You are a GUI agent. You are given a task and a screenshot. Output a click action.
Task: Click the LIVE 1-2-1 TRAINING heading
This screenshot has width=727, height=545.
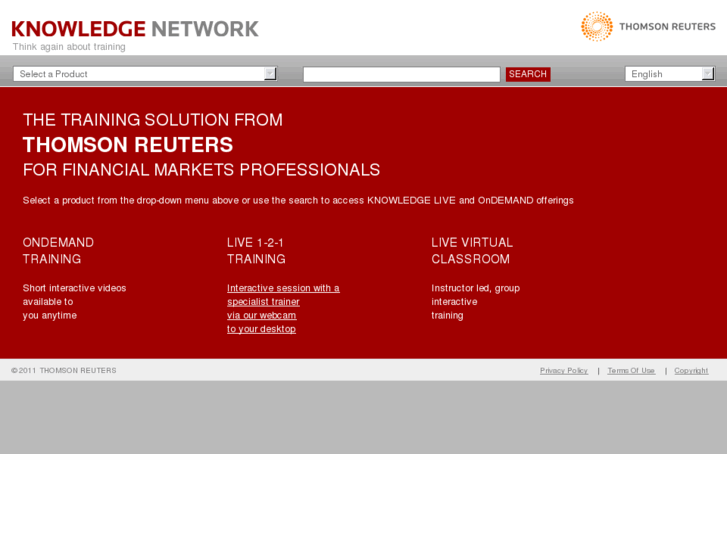pos(256,250)
